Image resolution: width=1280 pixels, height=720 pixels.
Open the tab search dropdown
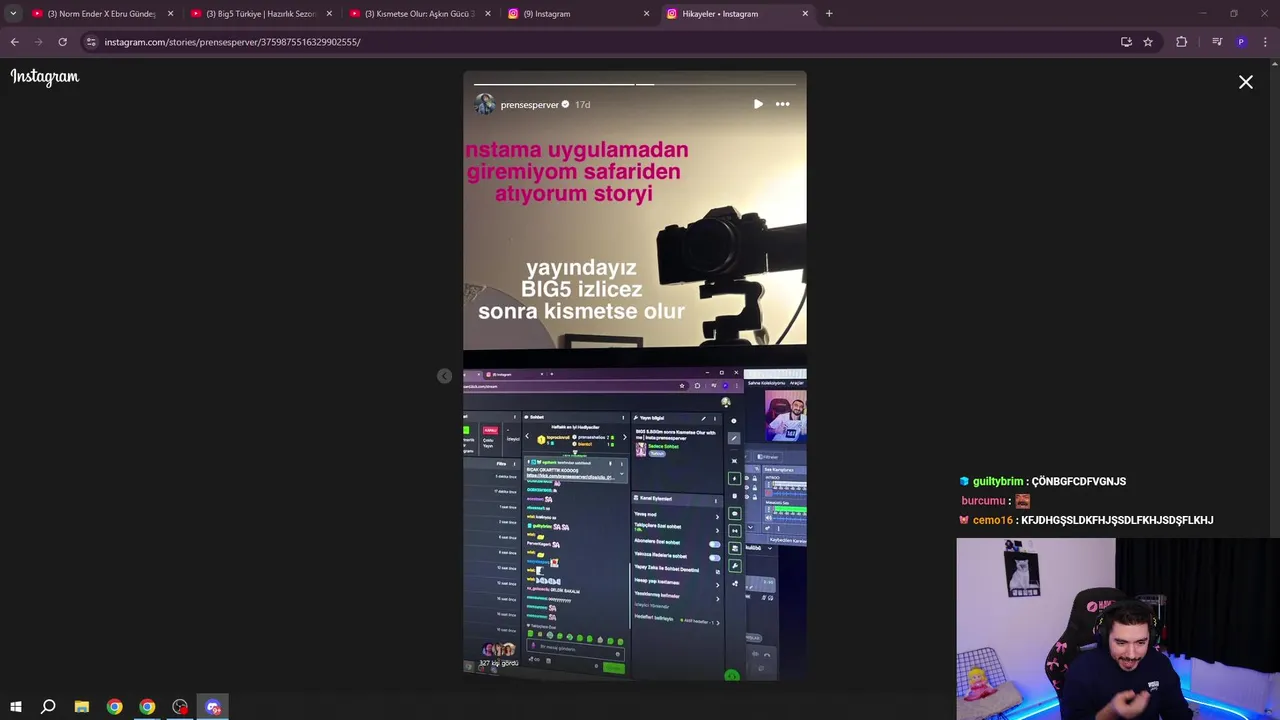coord(13,14)
